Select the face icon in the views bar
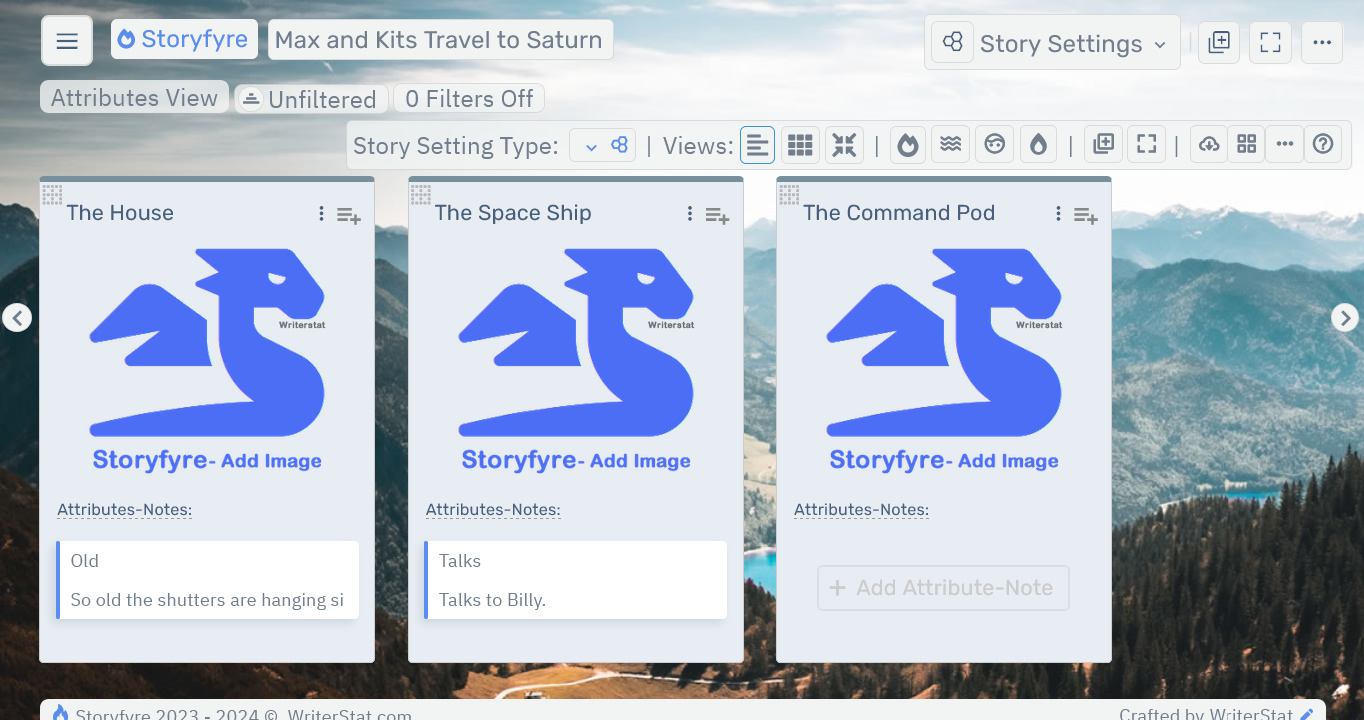Viewport: 1364px width, 720px height. (x=994, y=144)
